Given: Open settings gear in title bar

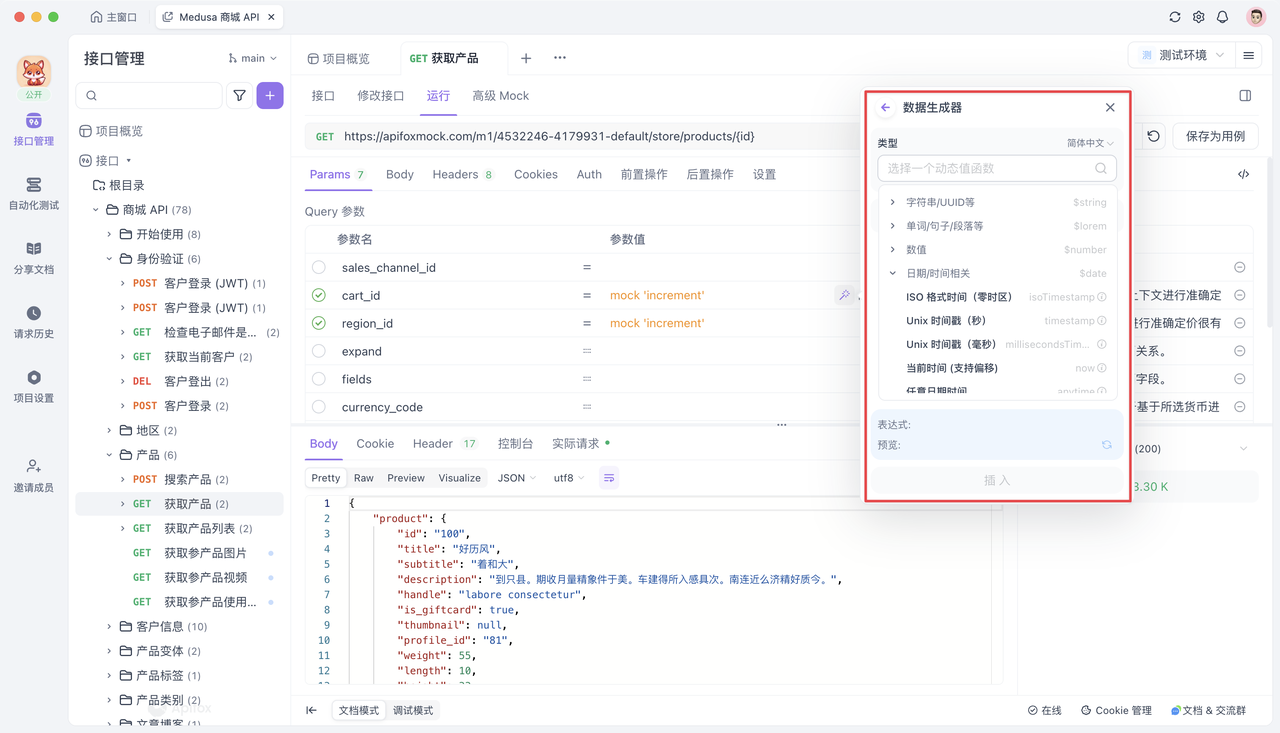Looking at the screenshot, I should point(1199,17).
